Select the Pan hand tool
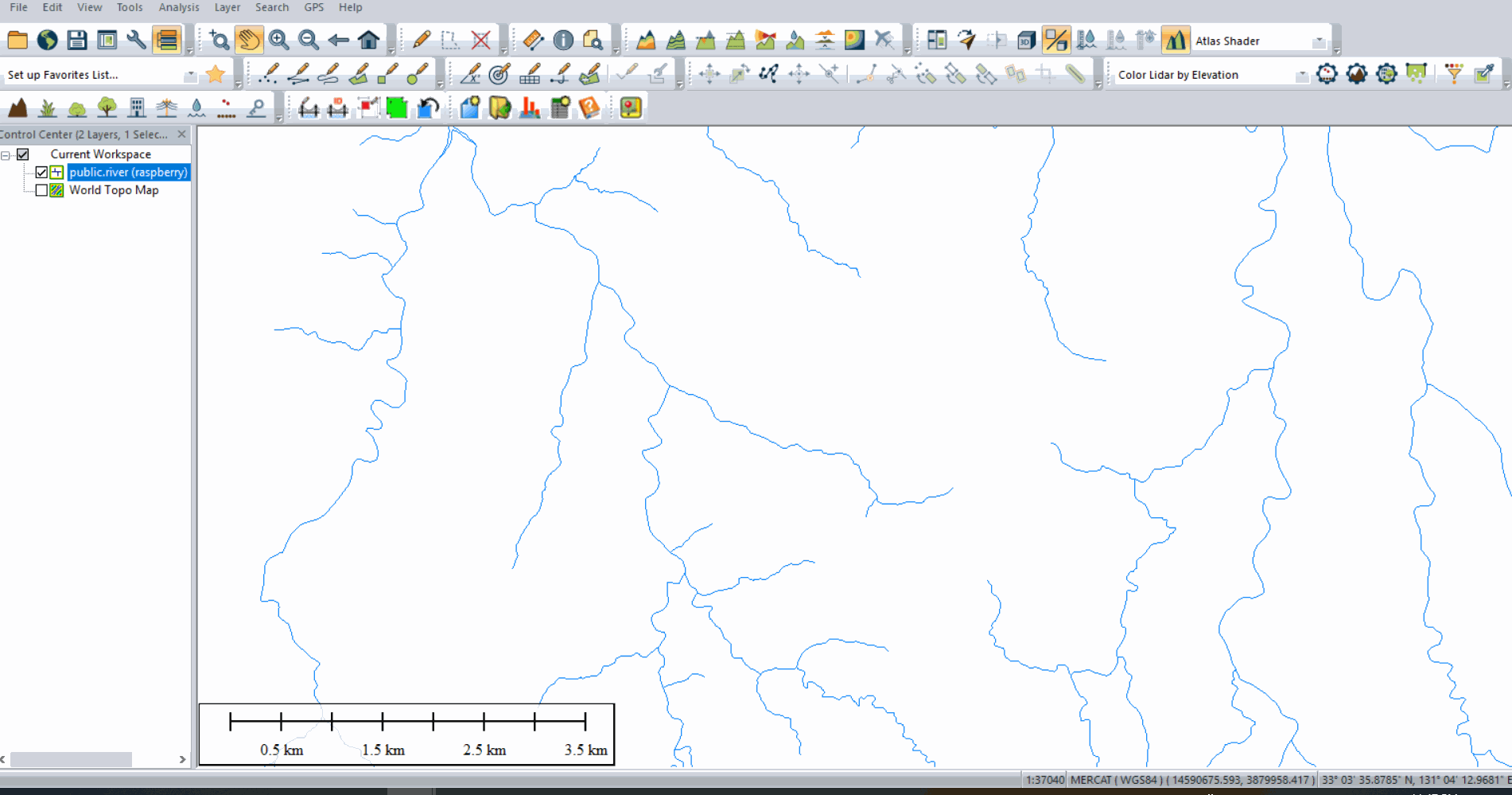The width and height of the screenshot is (1512, 795). 249,40
